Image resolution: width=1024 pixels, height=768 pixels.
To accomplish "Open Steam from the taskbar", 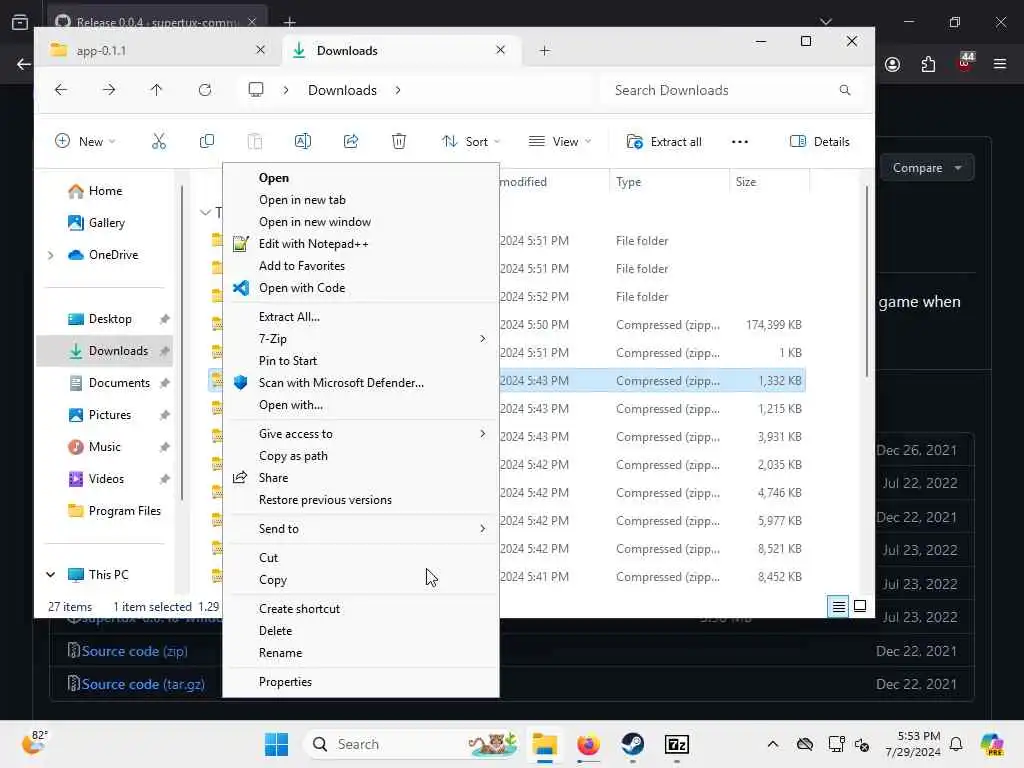I will tap(632, 744).
